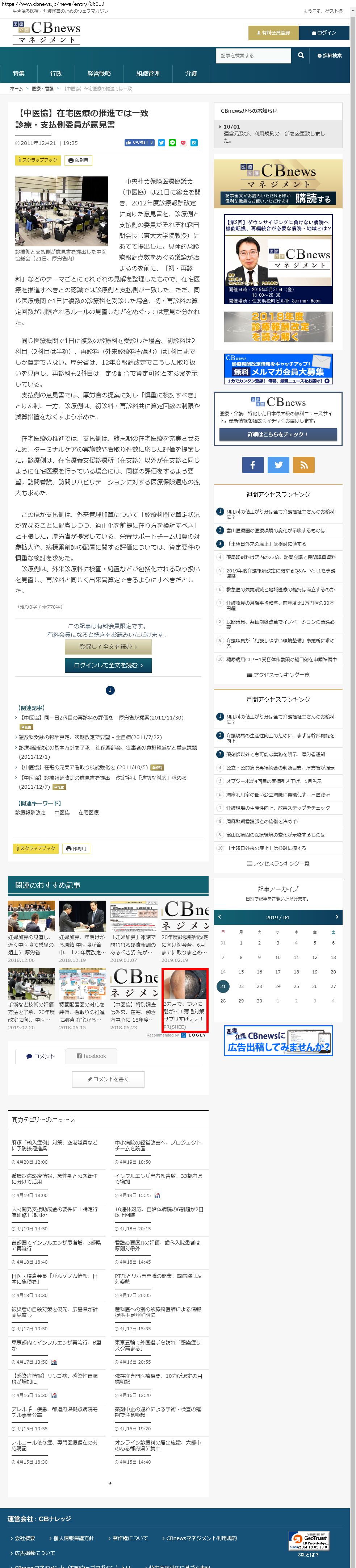Open the 介護 navigation menu
The height and width of the screenshot is (1568, 356).
pyautogui.click(x=191, y=74)
